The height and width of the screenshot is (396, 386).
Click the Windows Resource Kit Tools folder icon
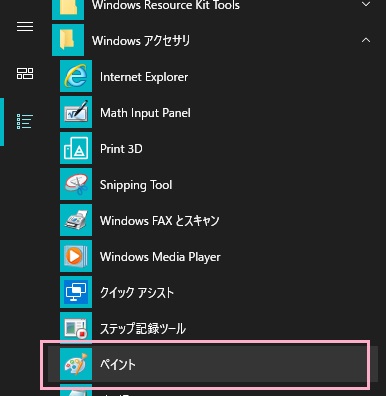[68, 9]
